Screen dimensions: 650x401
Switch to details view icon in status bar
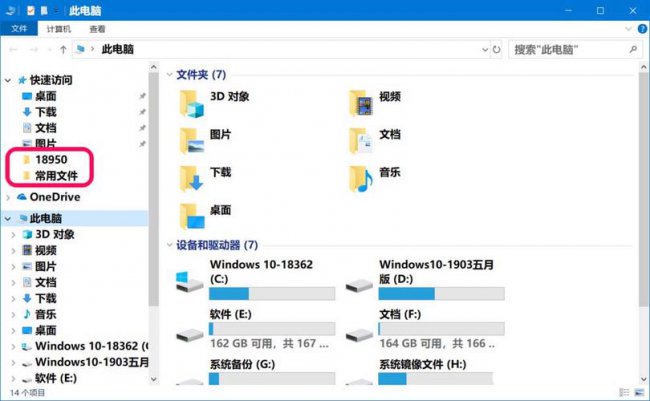point(624,392)
